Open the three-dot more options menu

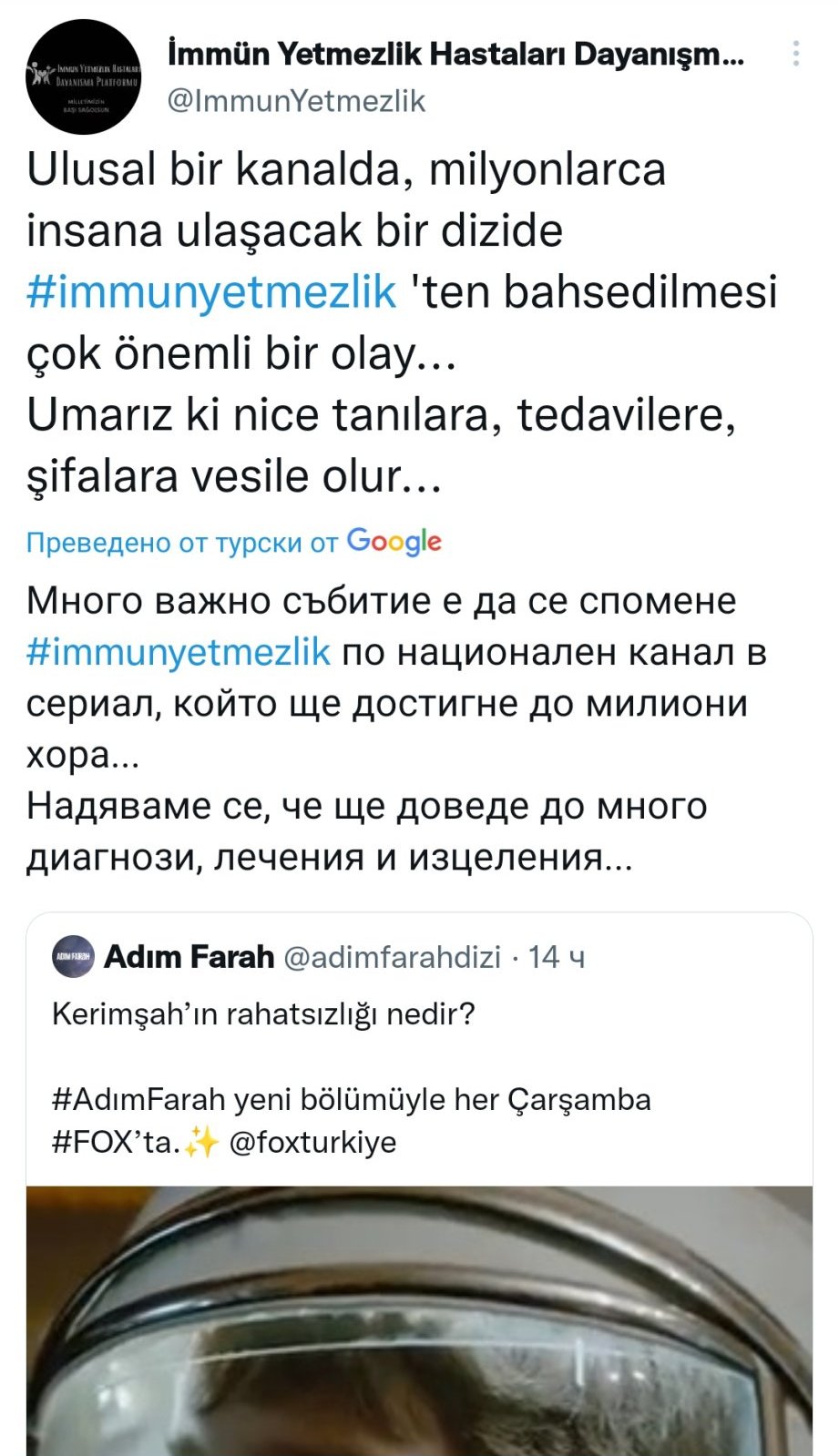point(796,54)
